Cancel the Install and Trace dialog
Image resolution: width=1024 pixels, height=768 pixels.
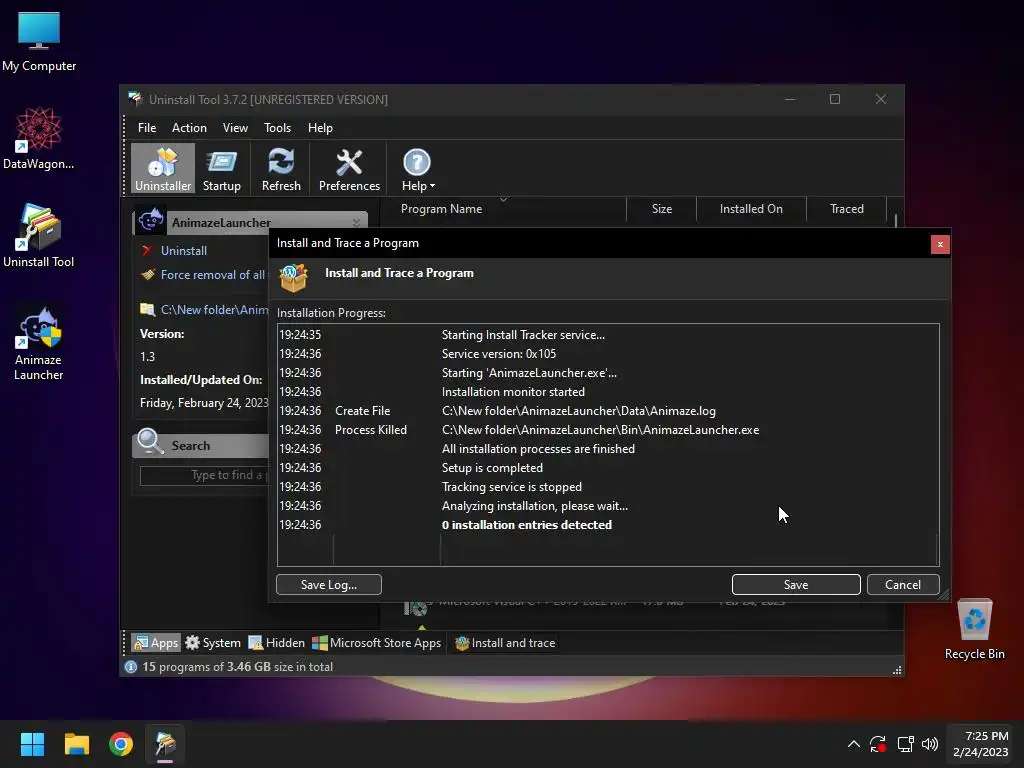pyautogui.click(x=903, y=584)
